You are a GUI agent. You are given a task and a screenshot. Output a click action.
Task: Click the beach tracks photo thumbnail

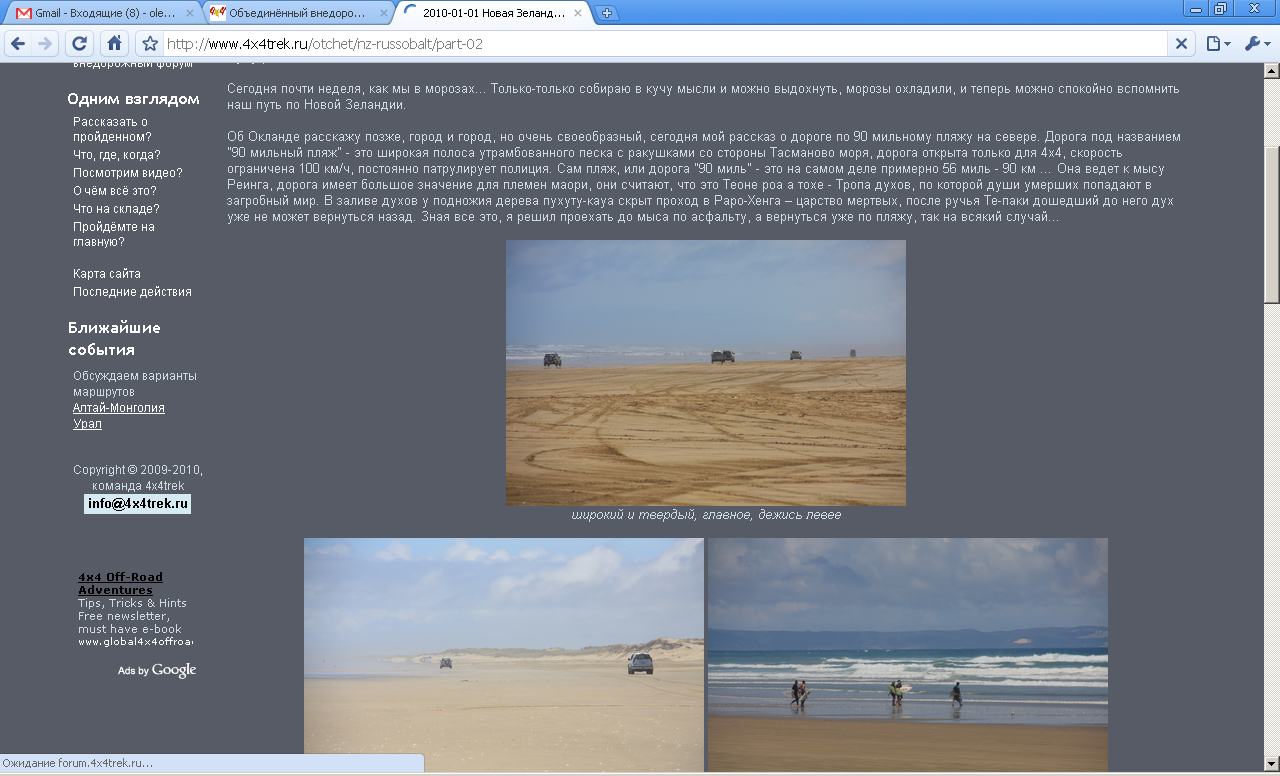705,372
